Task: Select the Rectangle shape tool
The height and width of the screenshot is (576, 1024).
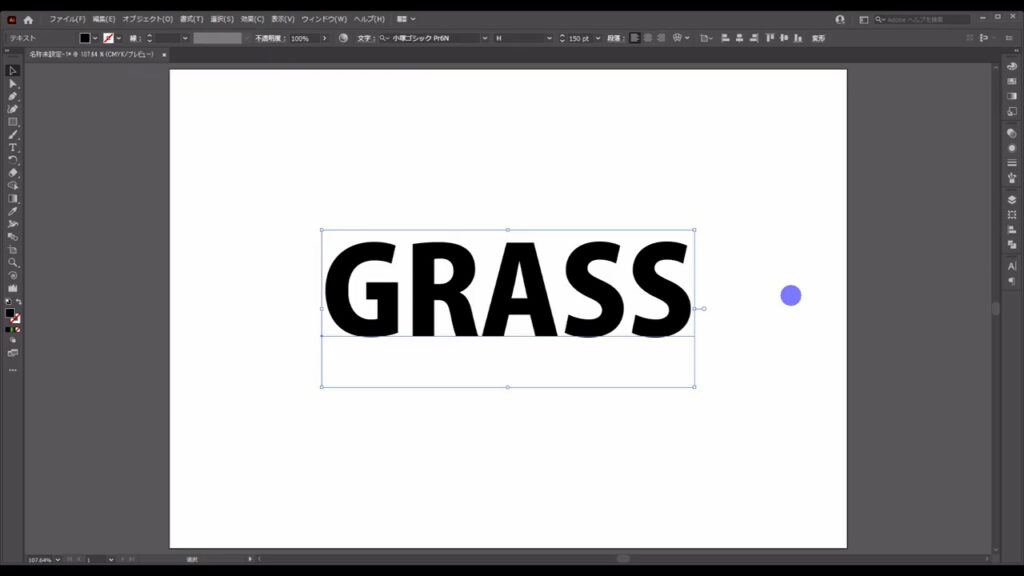Action: click(13, 122)
